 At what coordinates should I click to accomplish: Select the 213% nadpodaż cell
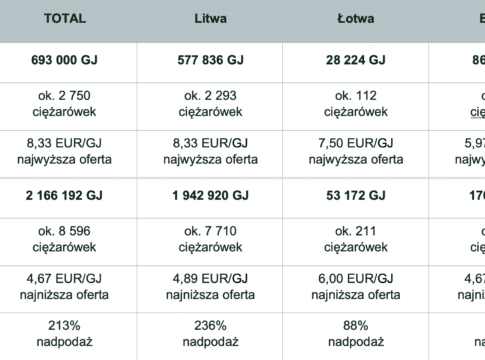pos(64,334)
